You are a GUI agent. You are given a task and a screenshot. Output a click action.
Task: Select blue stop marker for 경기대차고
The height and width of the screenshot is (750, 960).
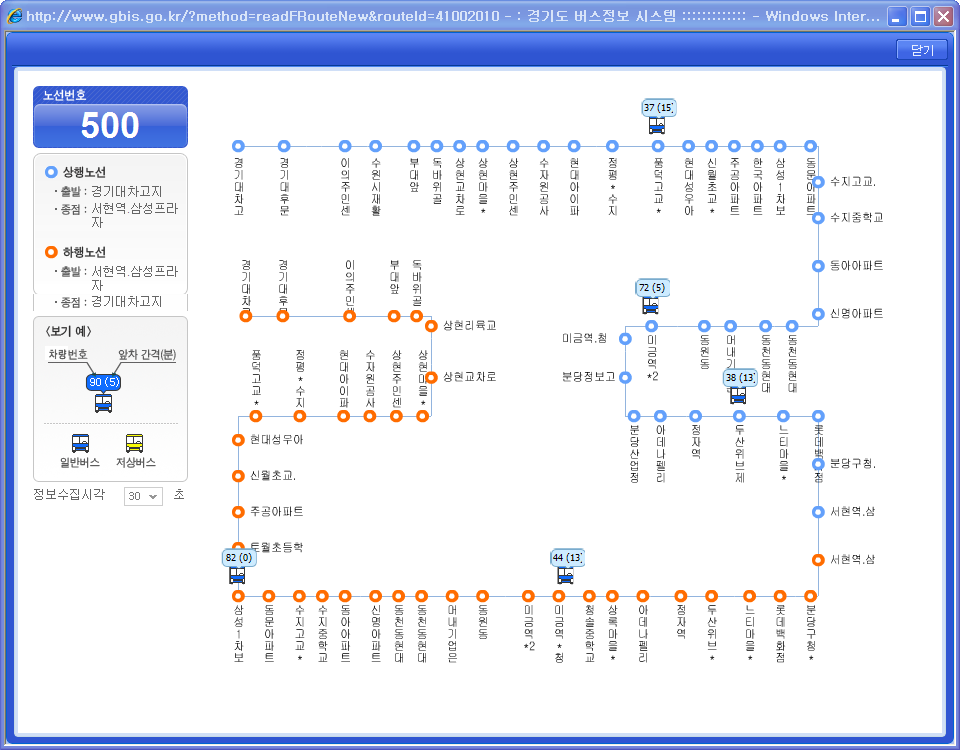[238, 146]
